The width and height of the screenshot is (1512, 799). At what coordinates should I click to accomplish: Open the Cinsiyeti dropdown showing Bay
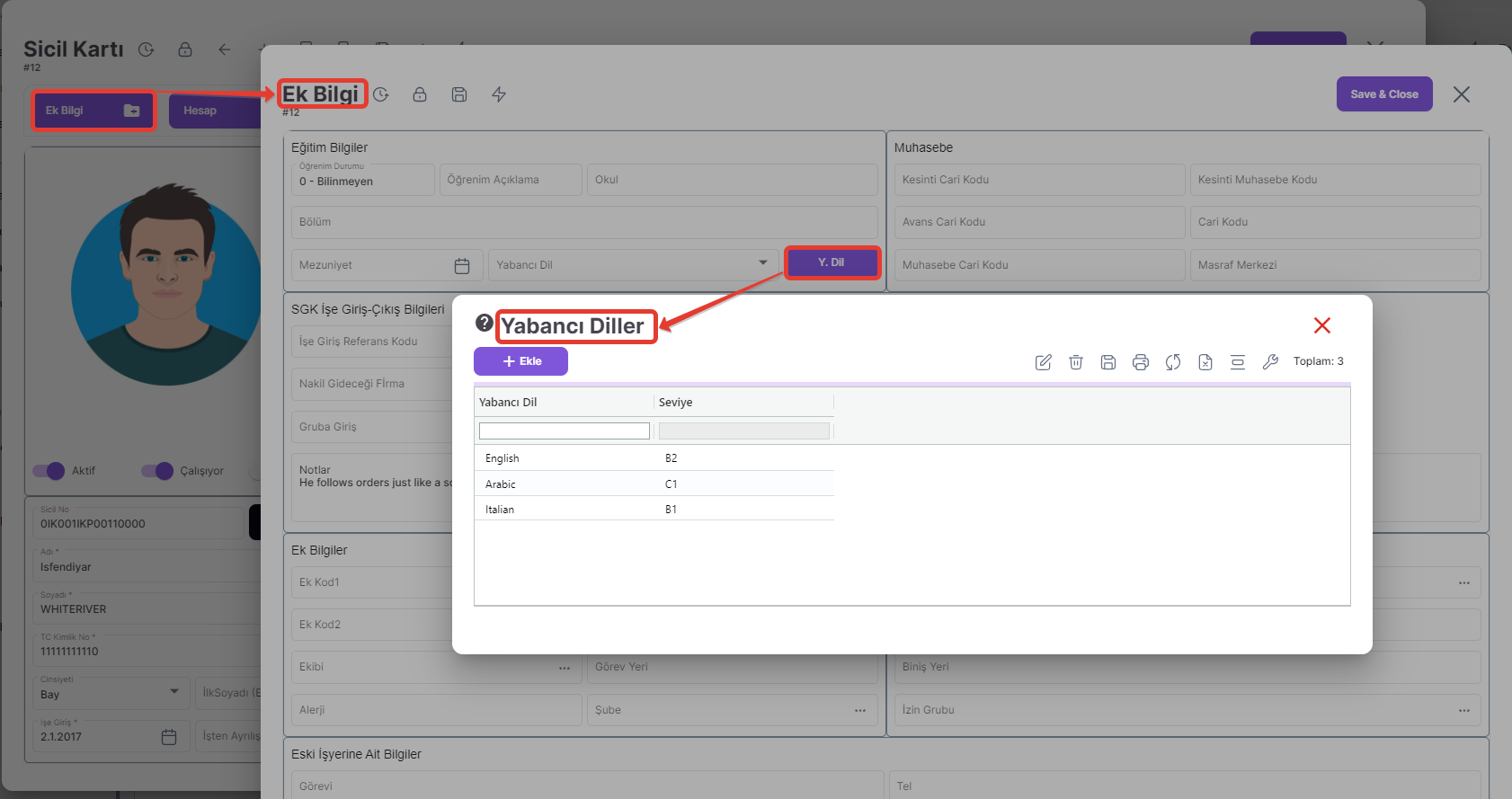[x=173, y=692]
